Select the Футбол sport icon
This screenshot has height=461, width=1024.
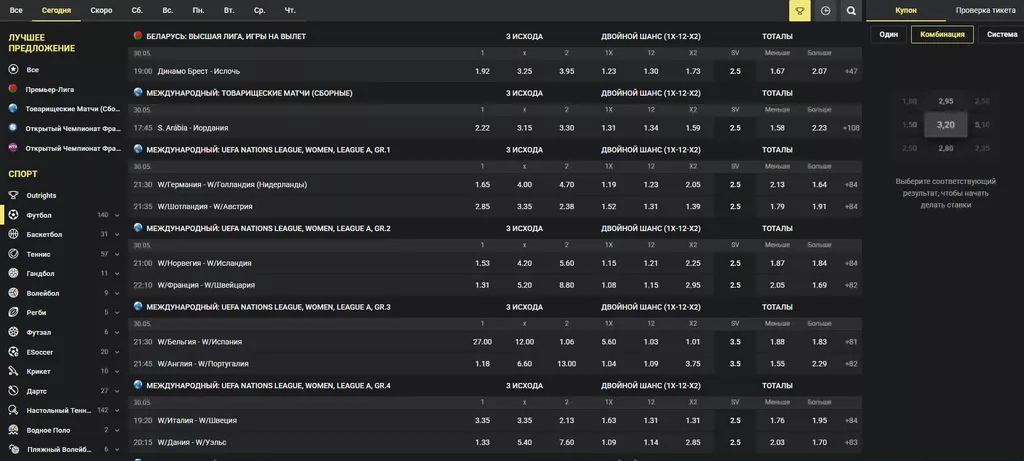pyautogui.click(x=14, y=215)
